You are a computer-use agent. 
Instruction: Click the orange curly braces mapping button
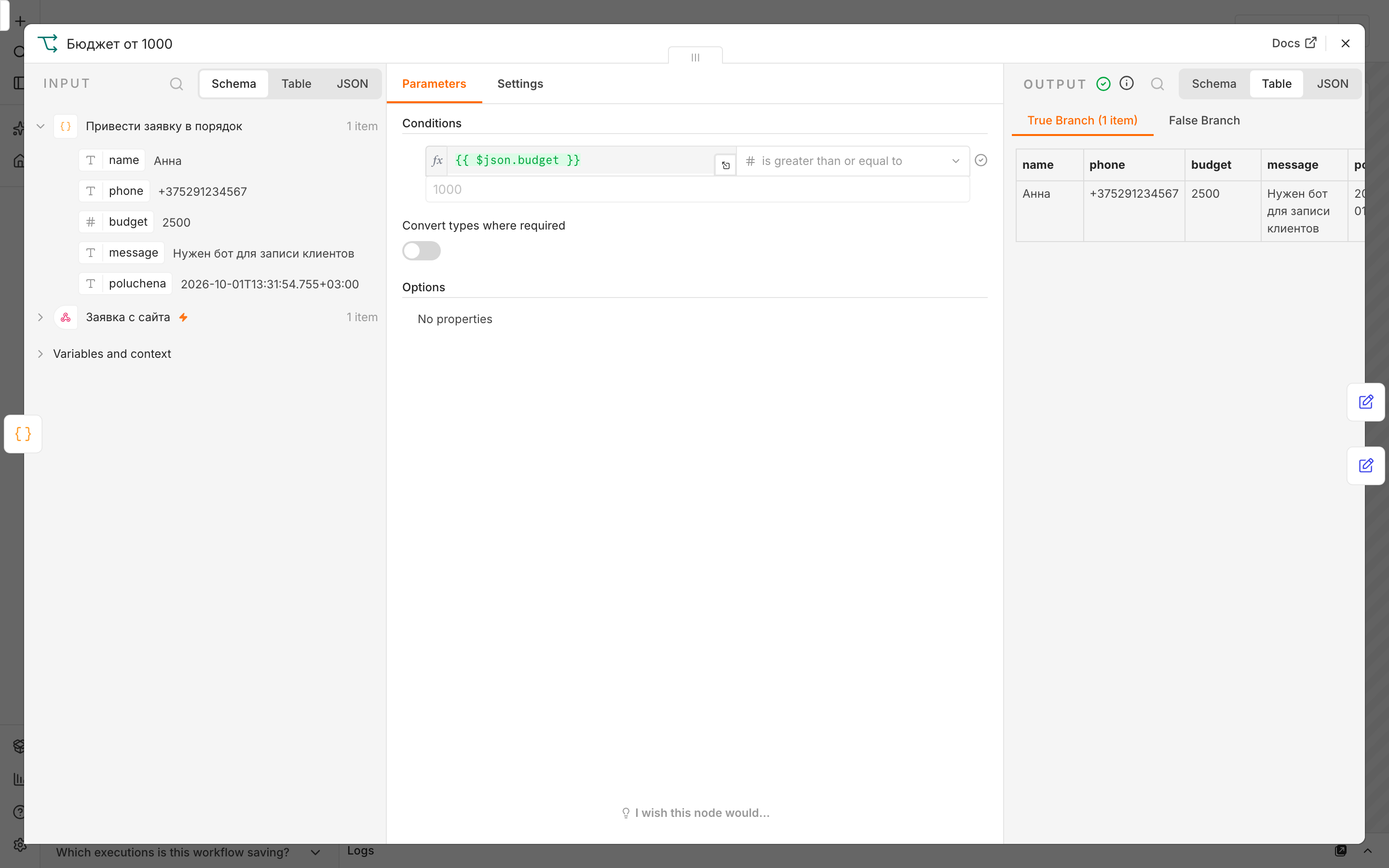pos(23,434)
